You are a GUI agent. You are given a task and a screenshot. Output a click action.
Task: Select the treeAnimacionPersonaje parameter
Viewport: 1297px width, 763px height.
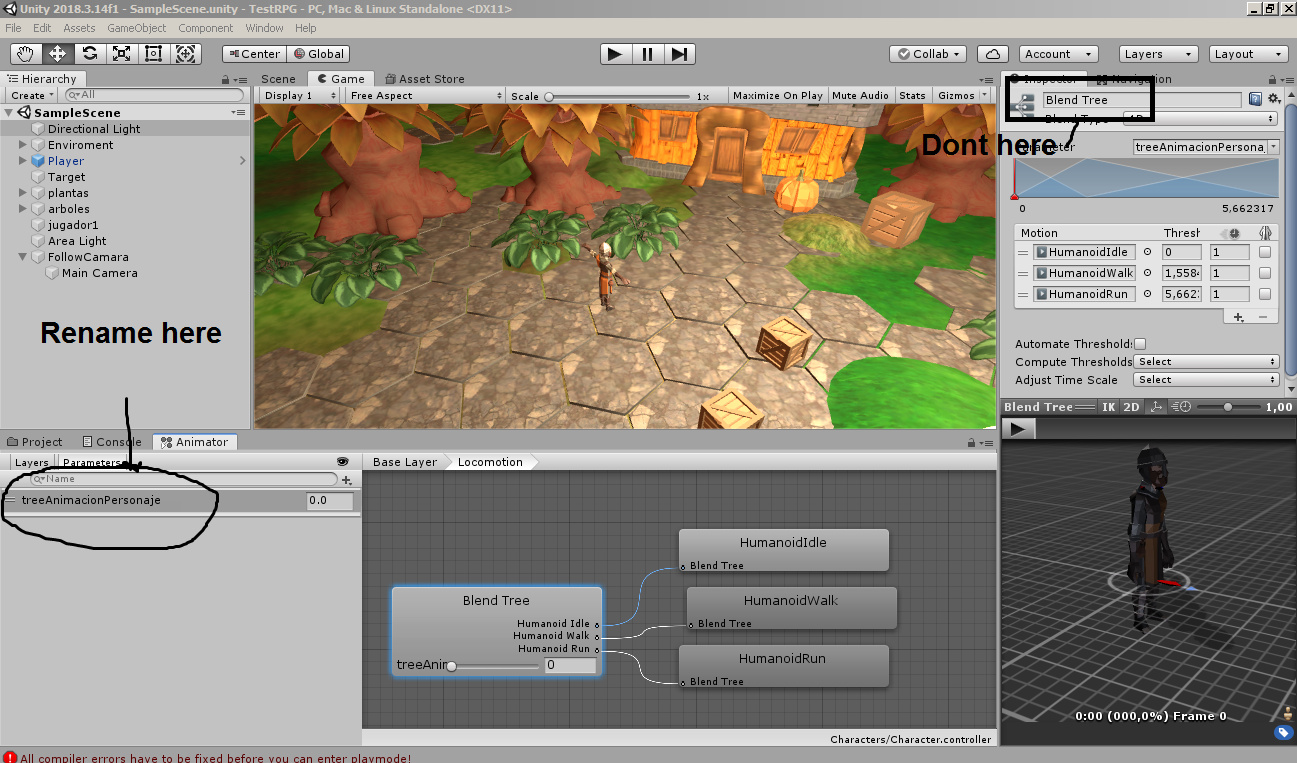click(90, 500)
